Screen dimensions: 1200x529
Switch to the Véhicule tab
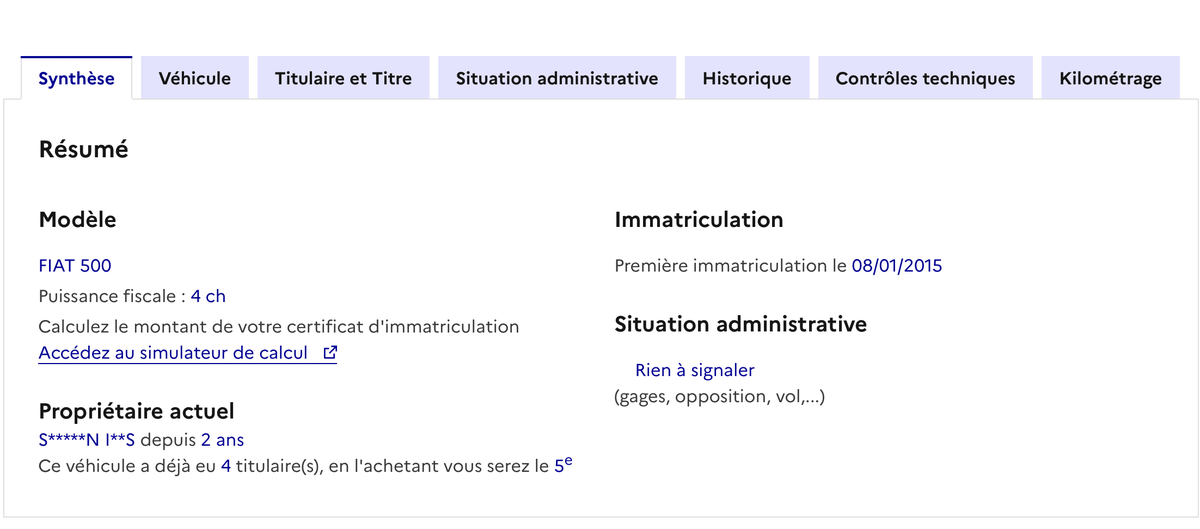pos(195,78)
